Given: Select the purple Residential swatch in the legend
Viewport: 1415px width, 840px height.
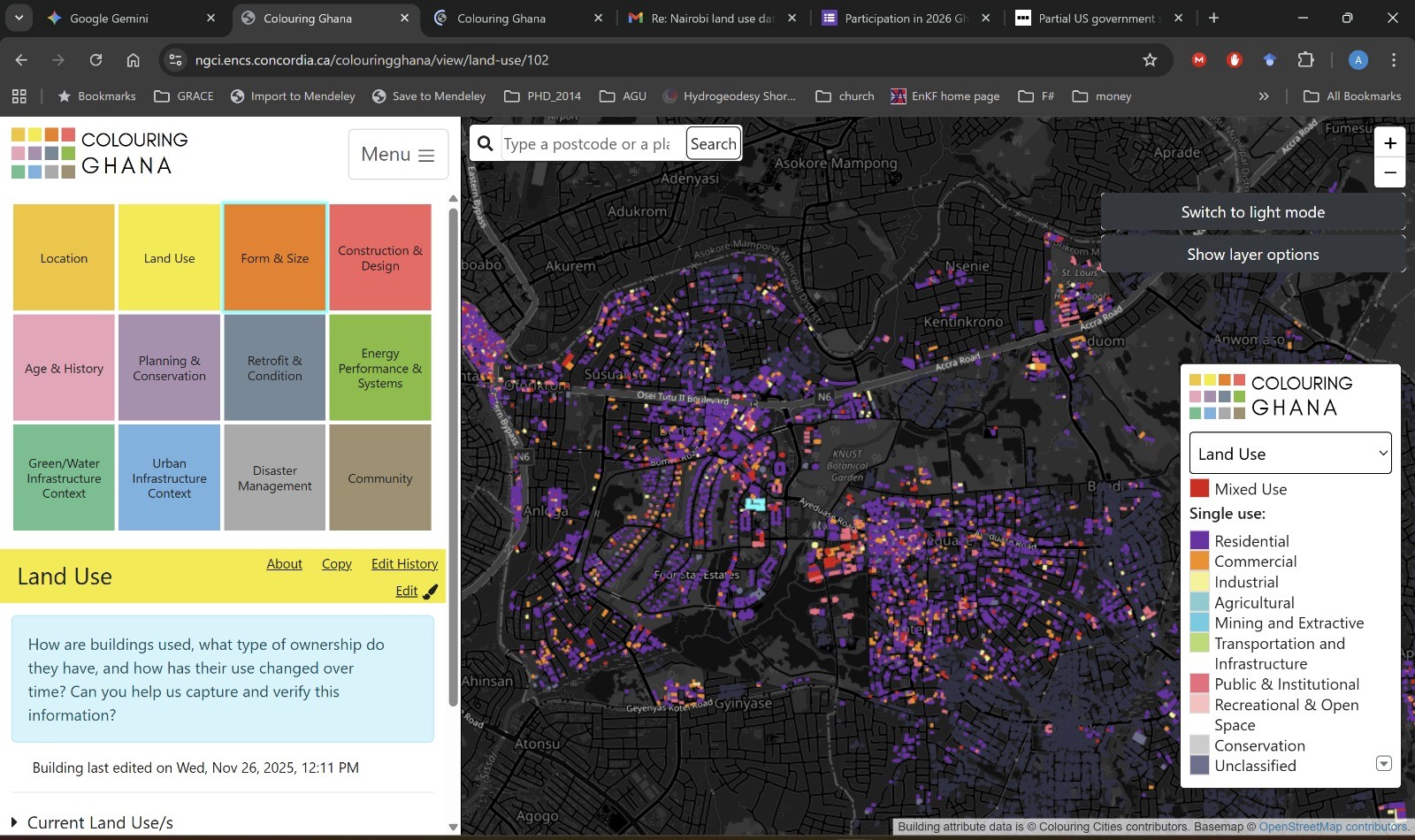Looking at the screenshot, I should [1200, 540].
